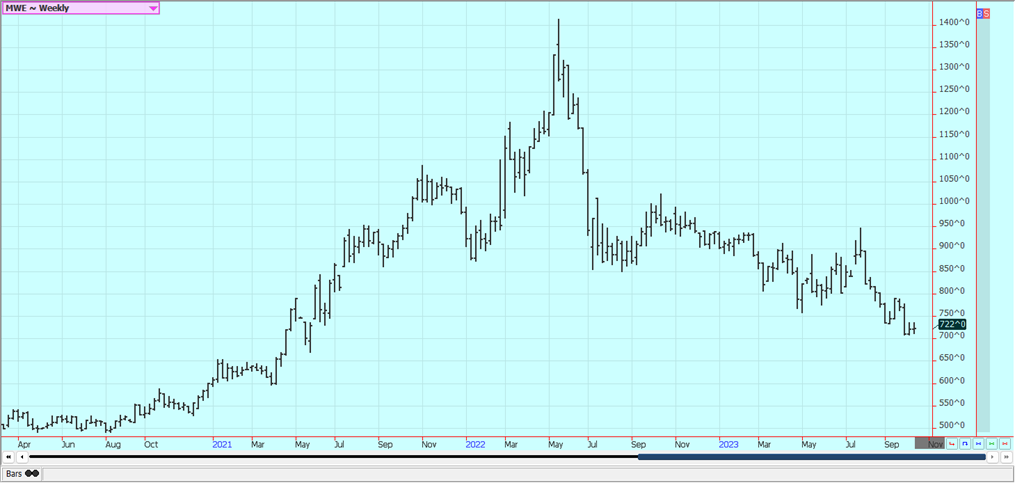Click the Aug label on time axis
Viewport: 1015px width, 483px height.
pyautogui.click(x=113, y=445)
